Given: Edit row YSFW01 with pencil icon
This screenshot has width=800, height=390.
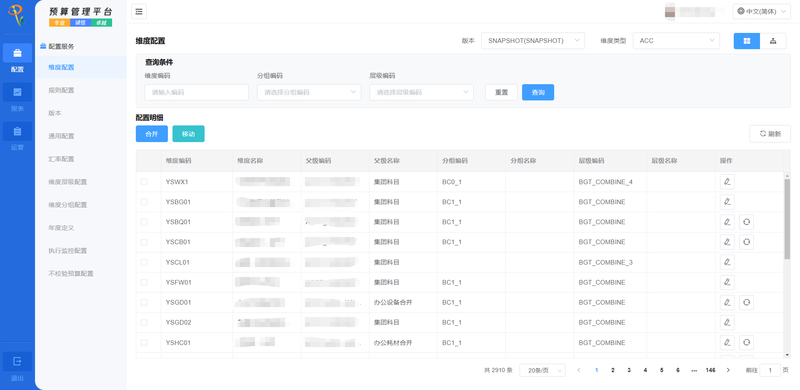Looking at the screenshot, I should 727,282.
